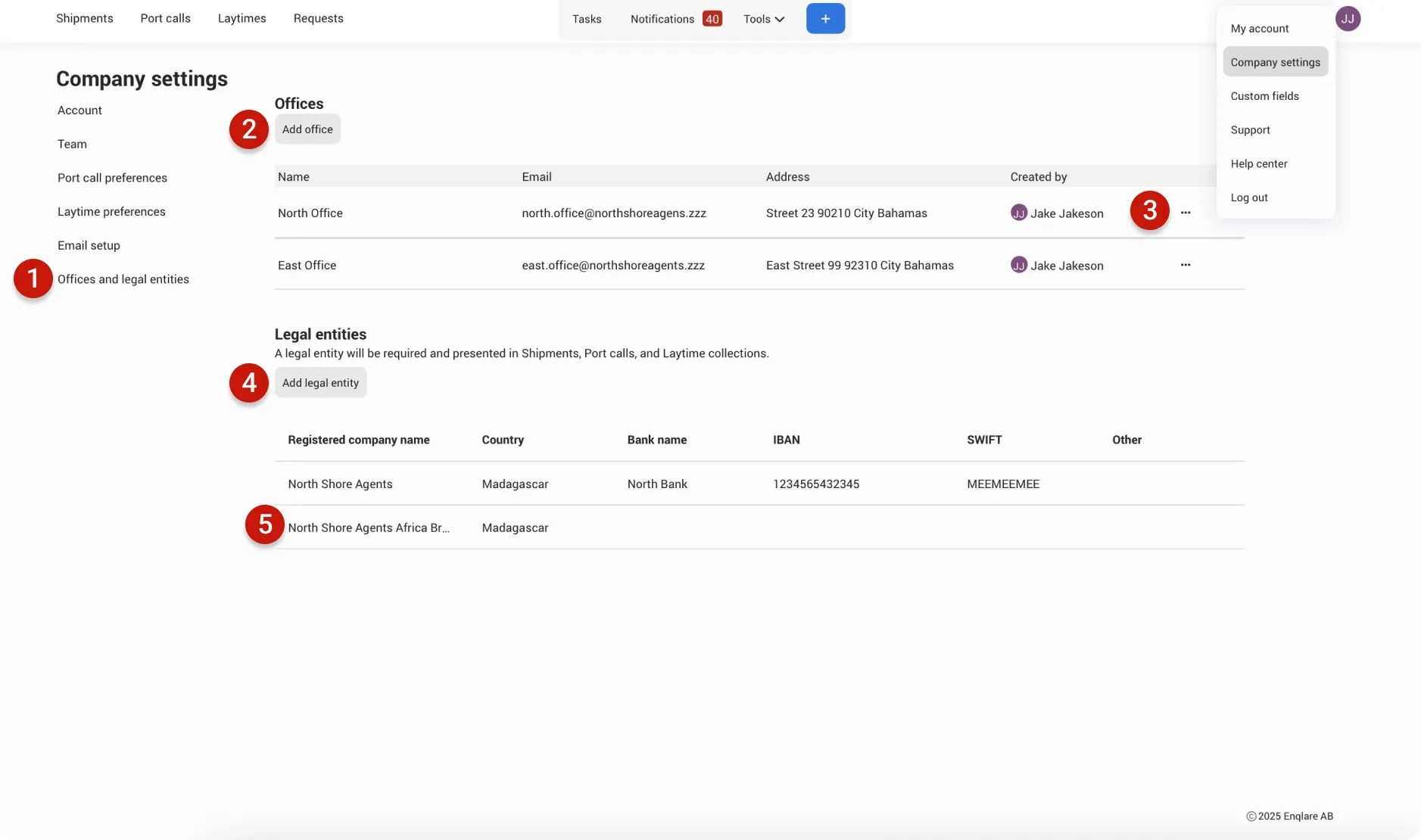The image size is (1421, 840).
Task: Click the Registered company name column header
Action: [x=359, y=440]
